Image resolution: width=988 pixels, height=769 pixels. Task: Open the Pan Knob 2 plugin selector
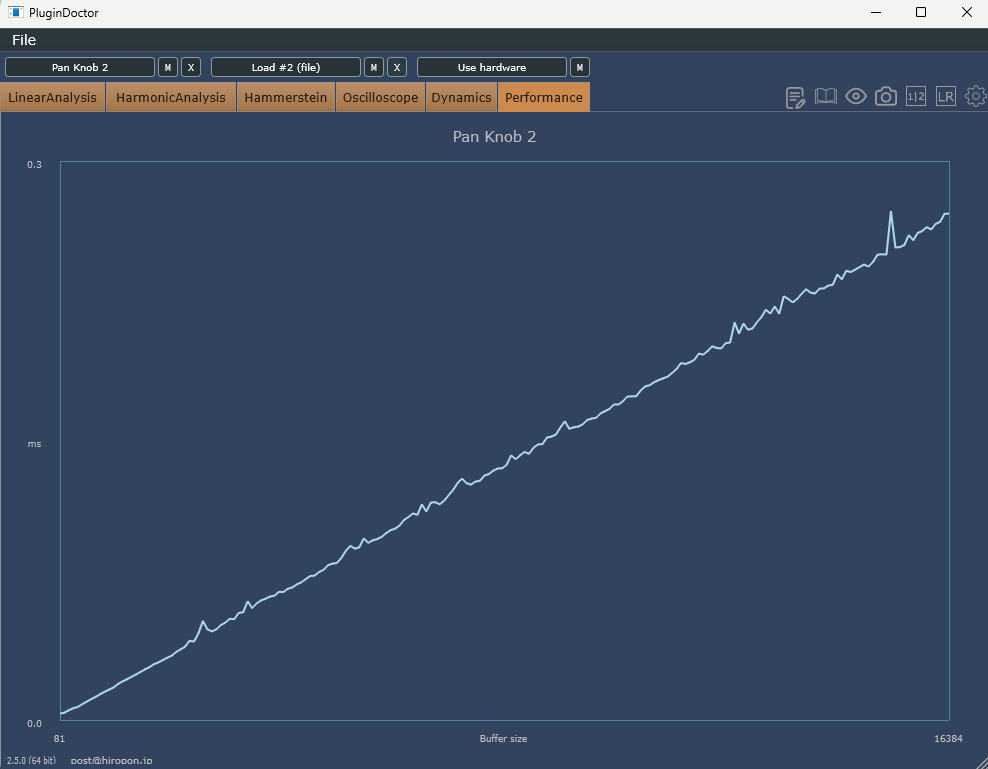point(80,67)
